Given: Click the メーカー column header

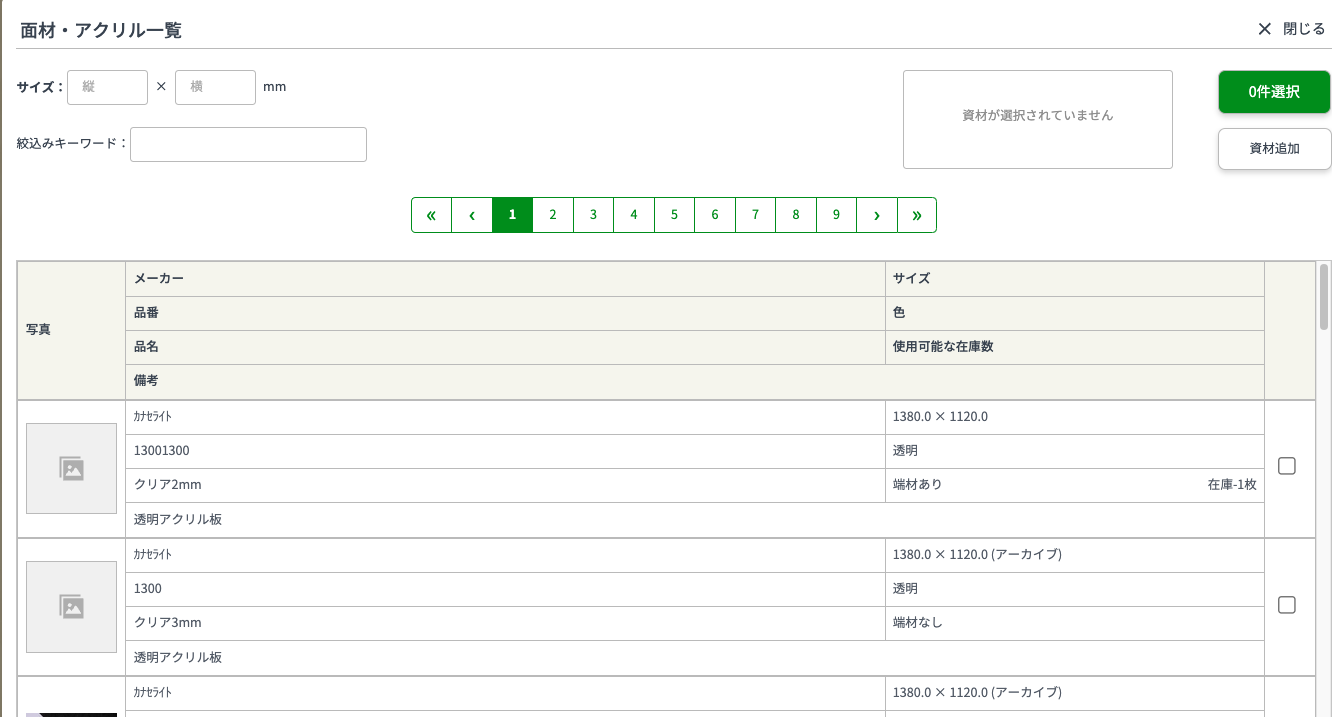Looking at the screenshot, I should tap(505, 279).
